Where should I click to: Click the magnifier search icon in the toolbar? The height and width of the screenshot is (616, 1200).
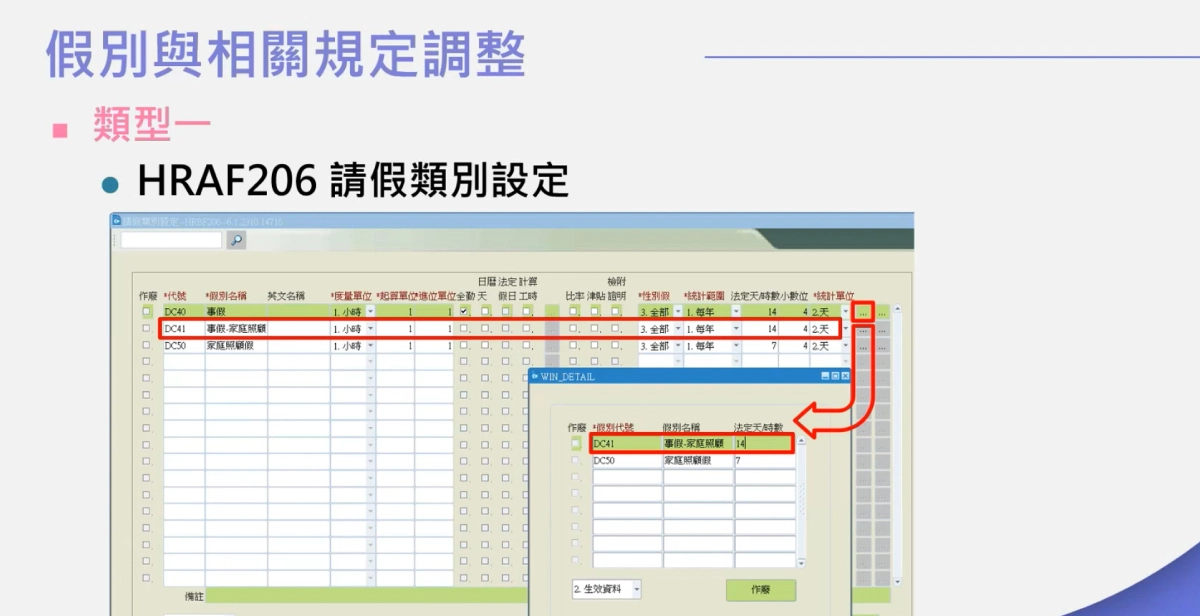click(236, 240)
